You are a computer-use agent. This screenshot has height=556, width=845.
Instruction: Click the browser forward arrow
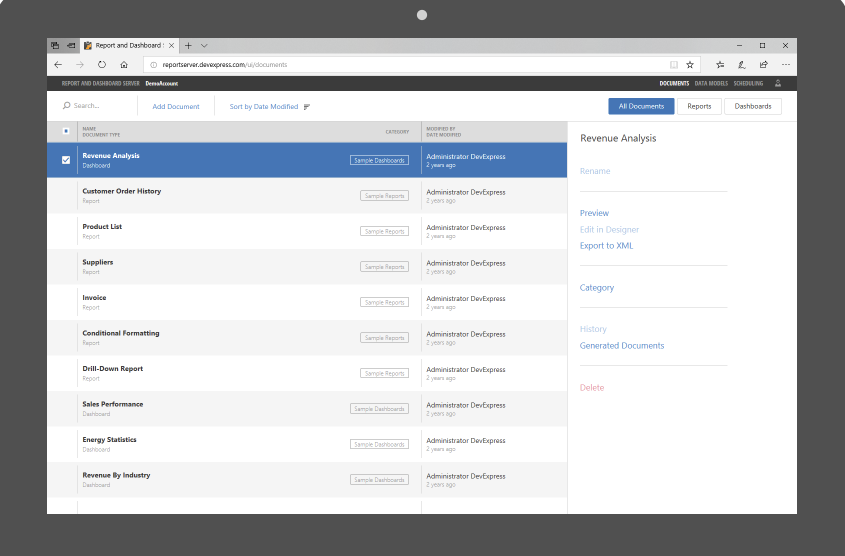(80, 65)
